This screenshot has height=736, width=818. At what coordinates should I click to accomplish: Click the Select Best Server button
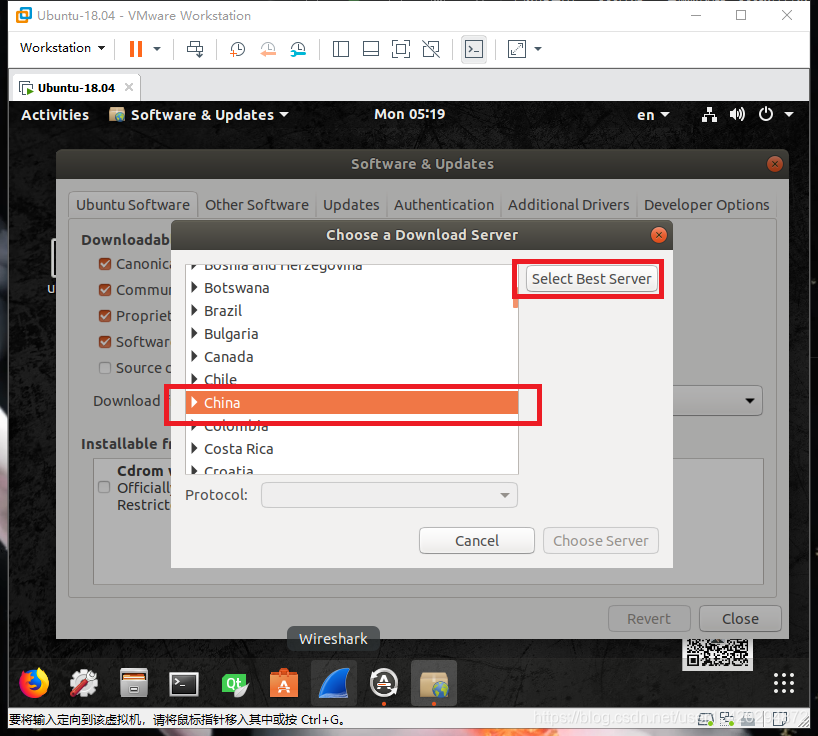click(x=592, y=279)
